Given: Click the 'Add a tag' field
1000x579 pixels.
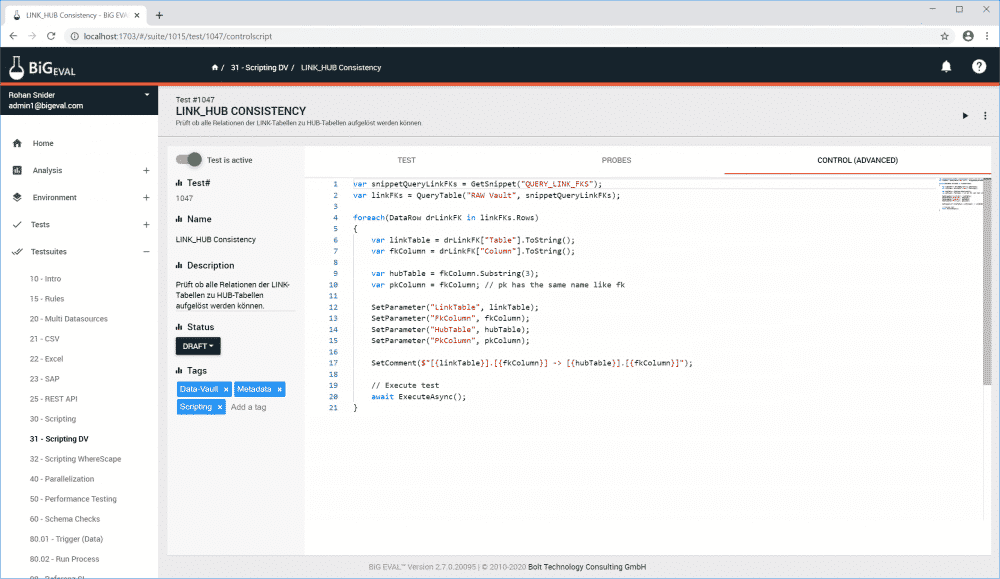Looking at the screenshot, I should [x=248, y=407].
